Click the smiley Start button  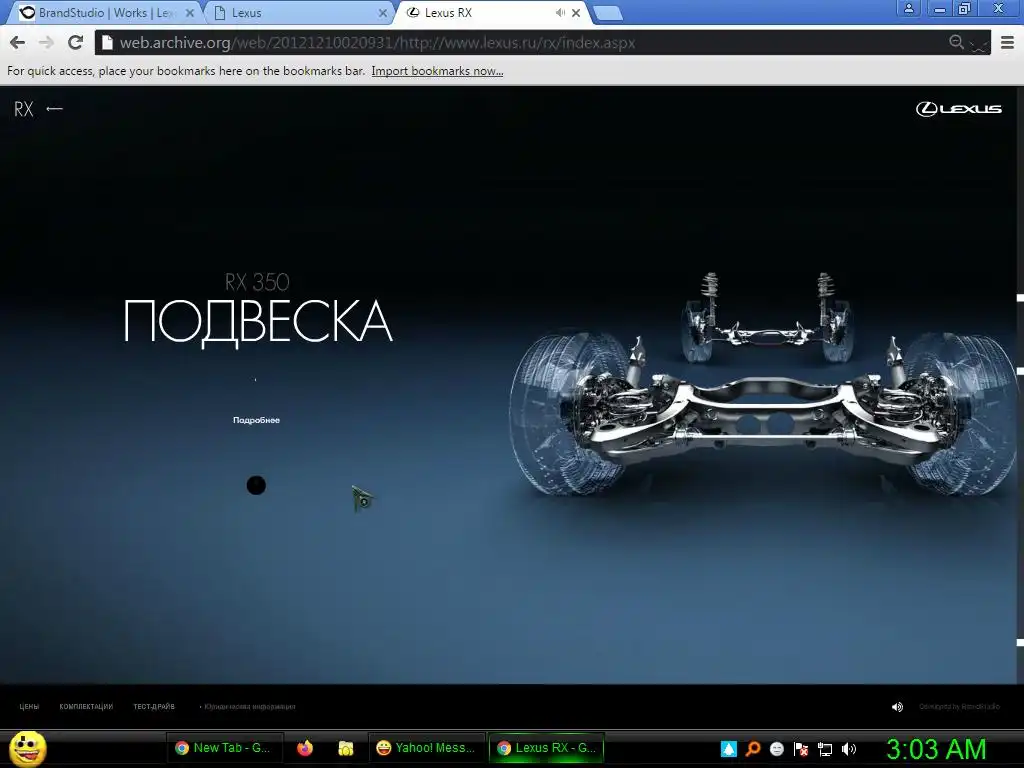(27, 748)
